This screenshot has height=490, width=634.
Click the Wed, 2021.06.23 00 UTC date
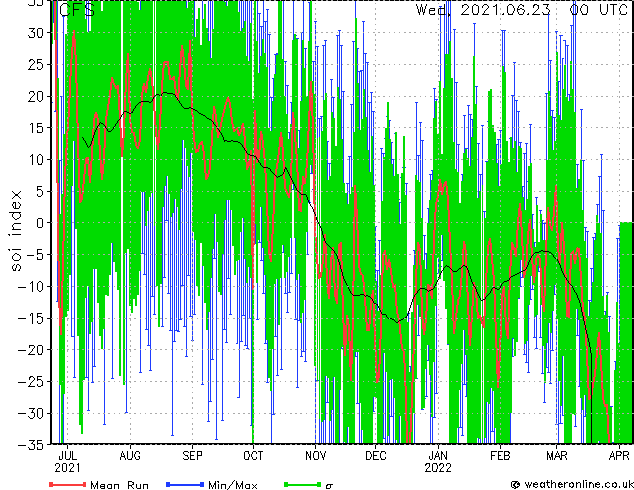tap(522, 9)
